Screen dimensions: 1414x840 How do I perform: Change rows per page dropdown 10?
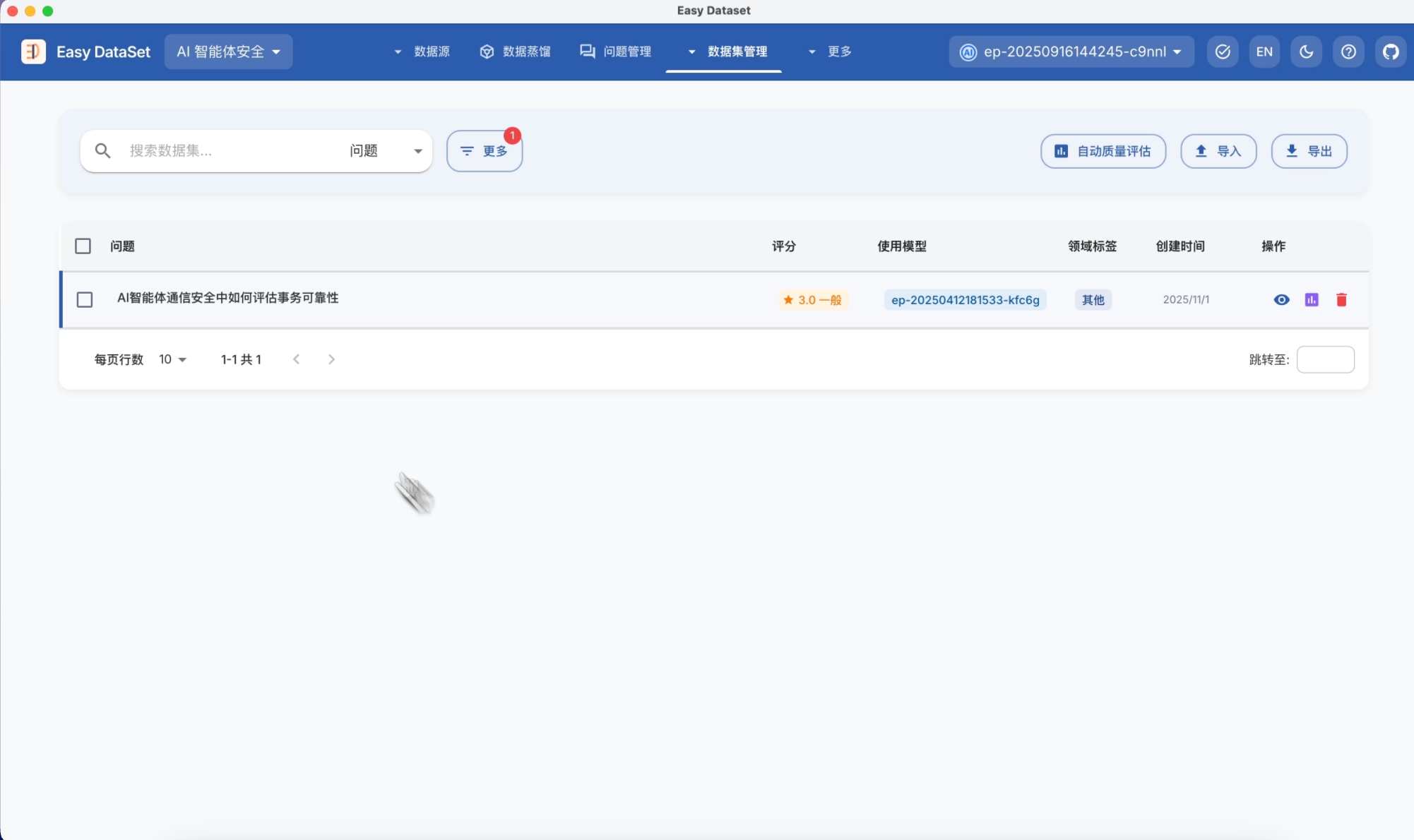click(172, 359)
